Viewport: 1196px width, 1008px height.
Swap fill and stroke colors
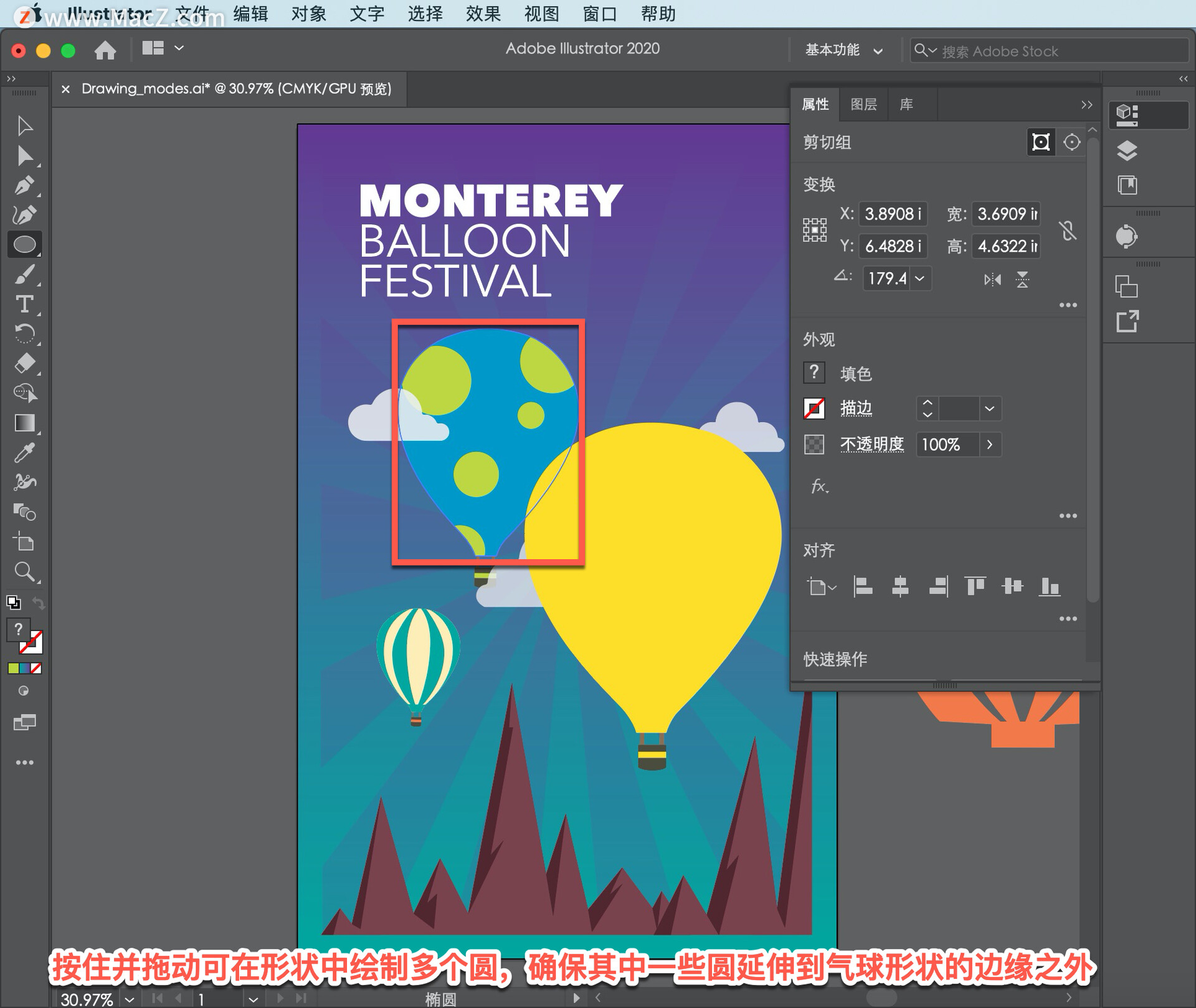click(39, 603)
